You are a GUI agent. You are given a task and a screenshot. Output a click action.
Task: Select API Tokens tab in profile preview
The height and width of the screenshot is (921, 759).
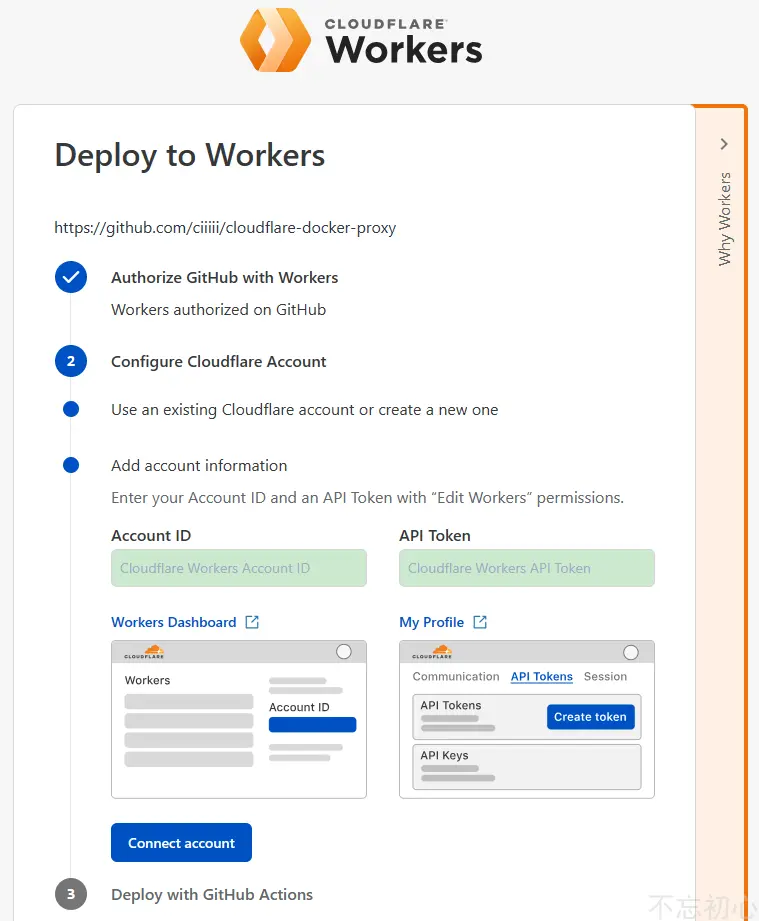[x=542, y=677]
